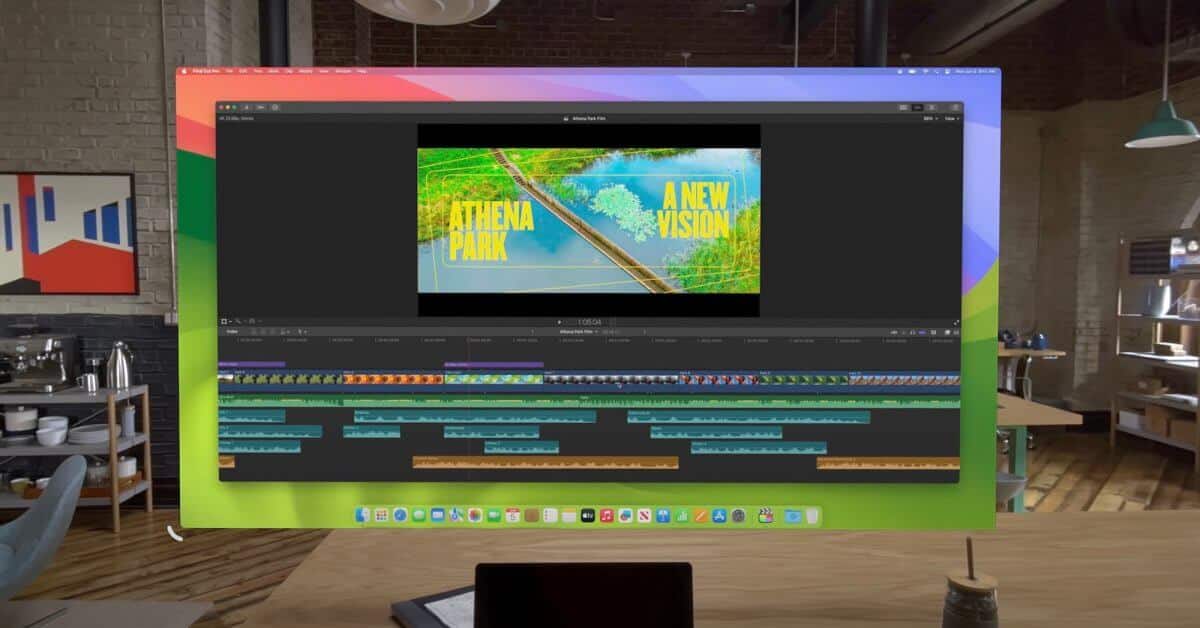Open the viewer zoom percentage dropdown
The width and height of the screenshot is (1200, 628).
[x=932, y=118]
